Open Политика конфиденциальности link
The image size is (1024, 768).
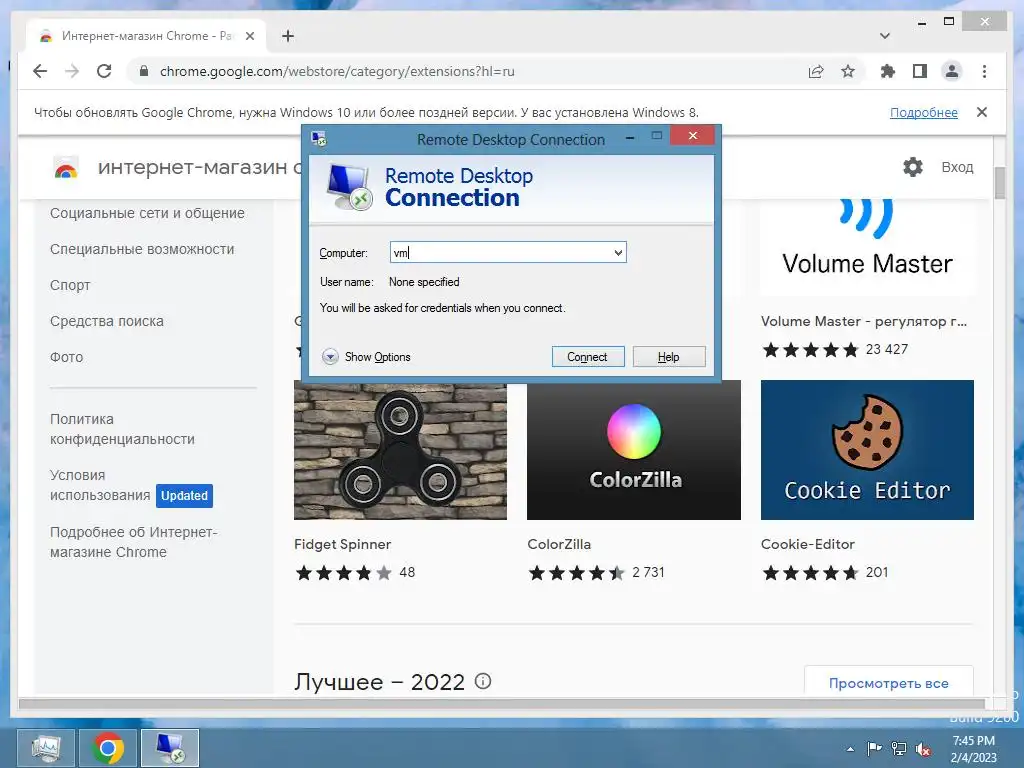point(122,429)
